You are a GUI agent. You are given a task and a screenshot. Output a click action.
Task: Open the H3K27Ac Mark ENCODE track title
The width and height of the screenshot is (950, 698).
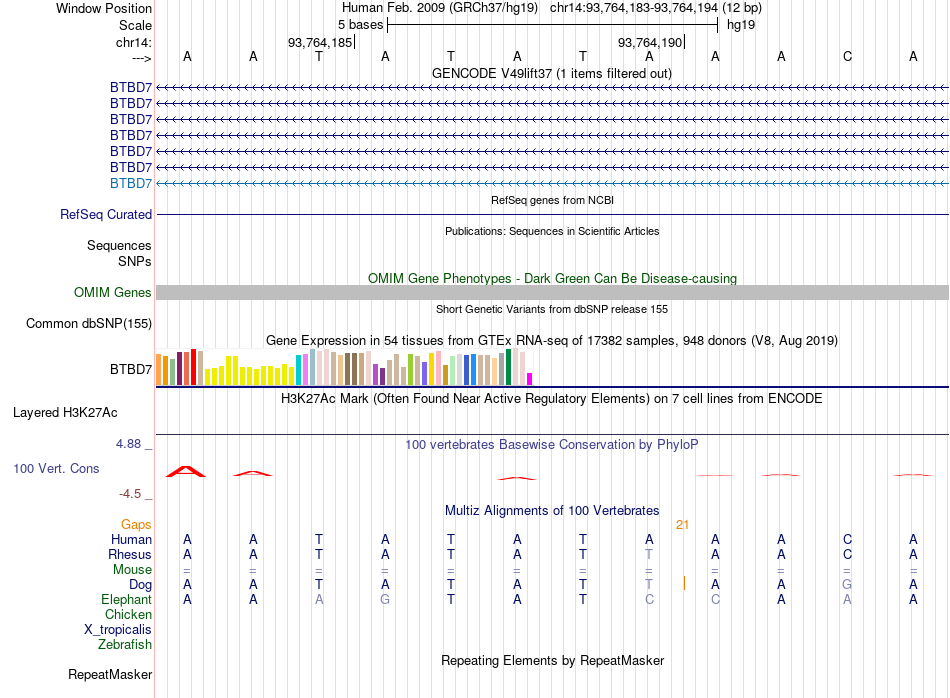[551, 399]
